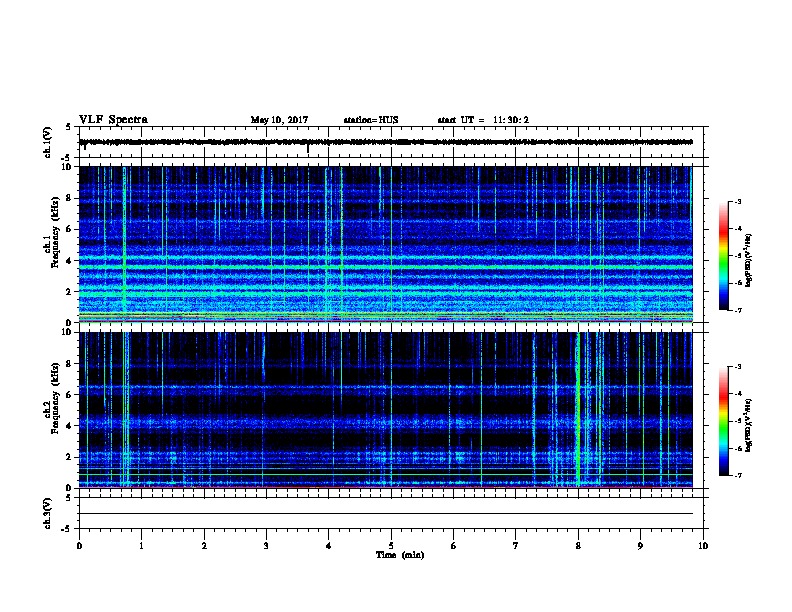Click the "8" kHz tick of ch.2 spectrogram
The height and width of the screenshot is (612, 792).
[69, 364]
